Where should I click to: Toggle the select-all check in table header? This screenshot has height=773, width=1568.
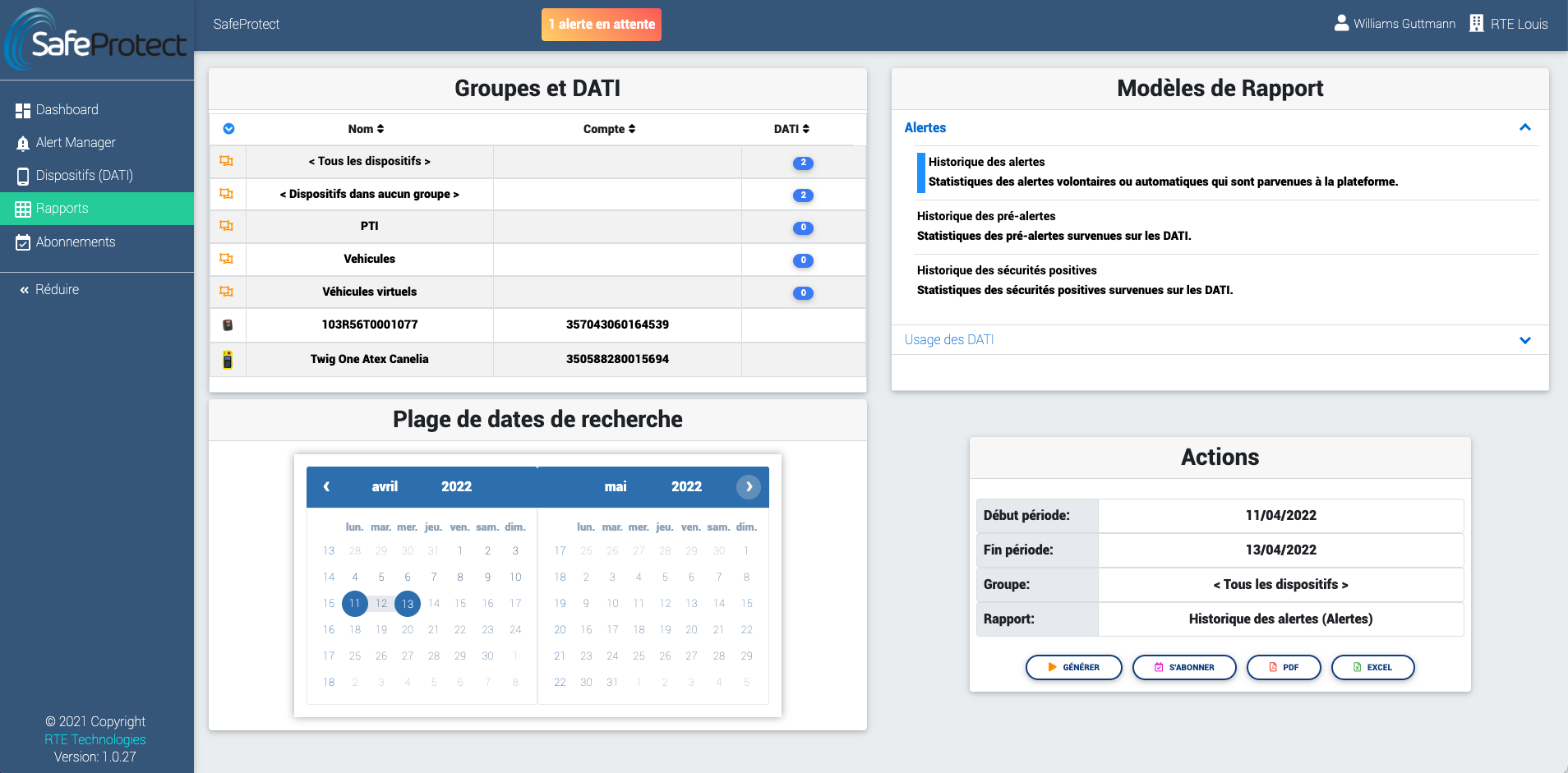(x=229, y=129)
